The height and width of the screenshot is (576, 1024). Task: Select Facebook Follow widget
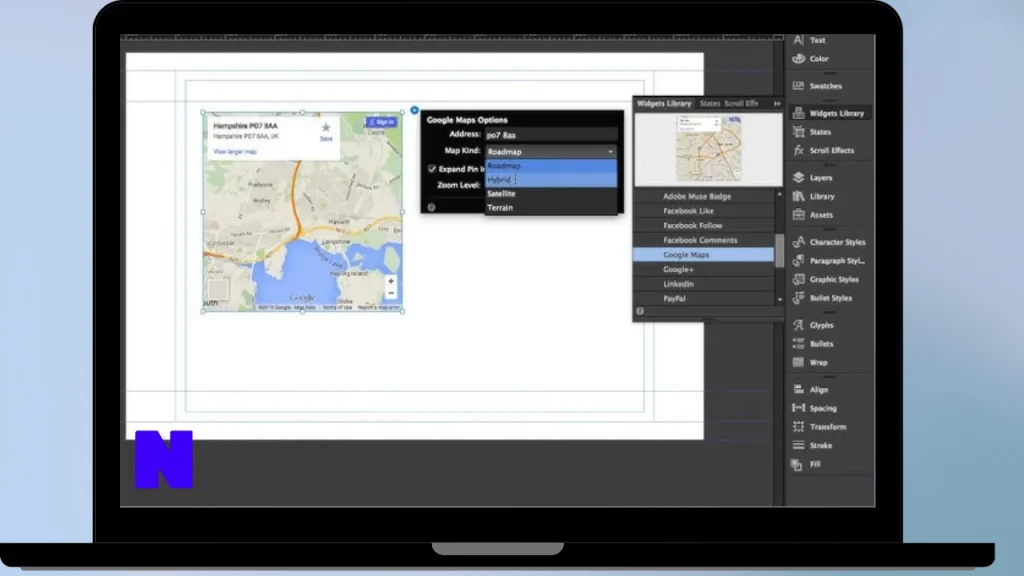click(703, 225)
